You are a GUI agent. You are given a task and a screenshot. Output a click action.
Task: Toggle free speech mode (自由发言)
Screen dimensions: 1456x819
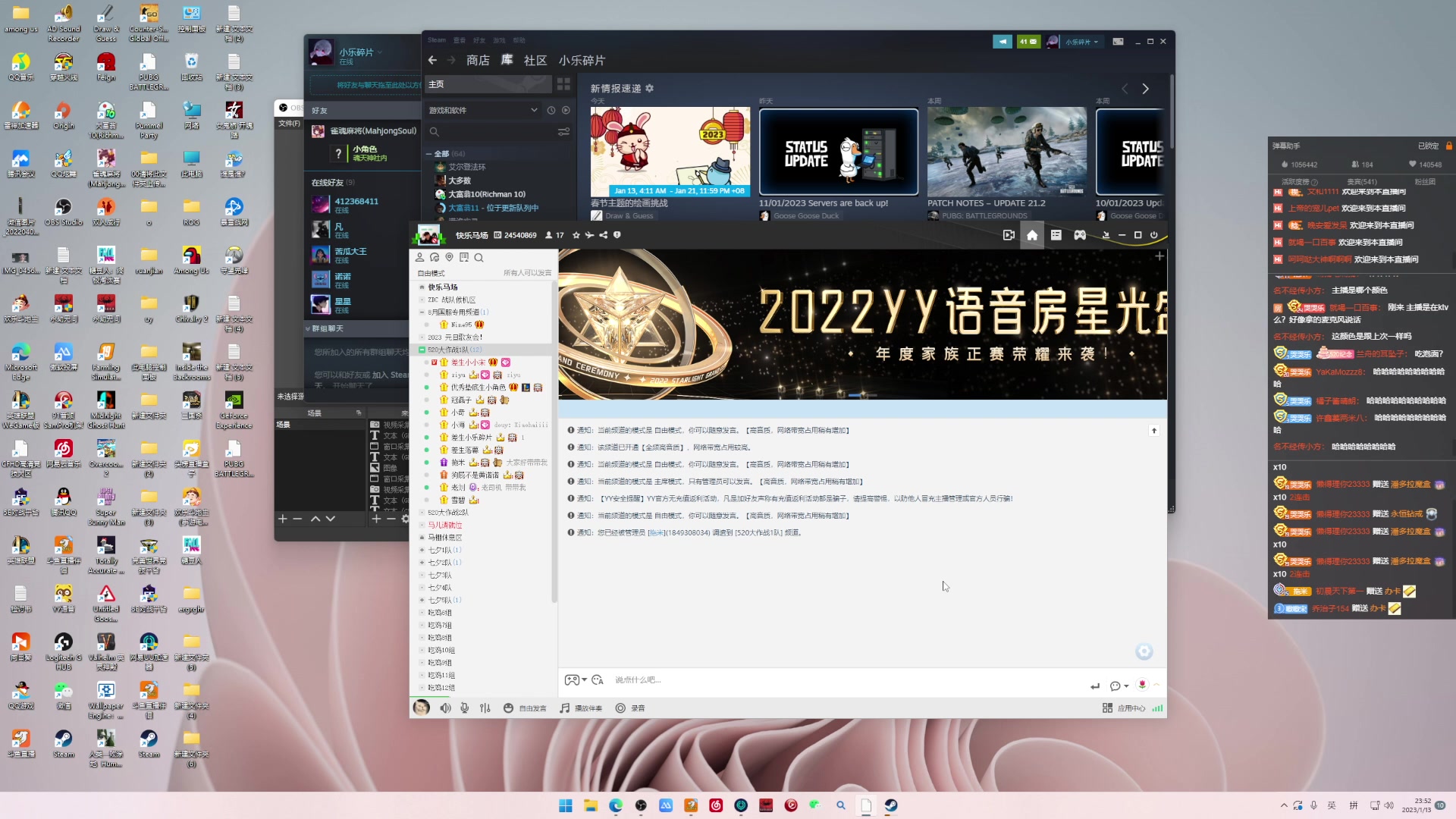[x=525, y=708]
